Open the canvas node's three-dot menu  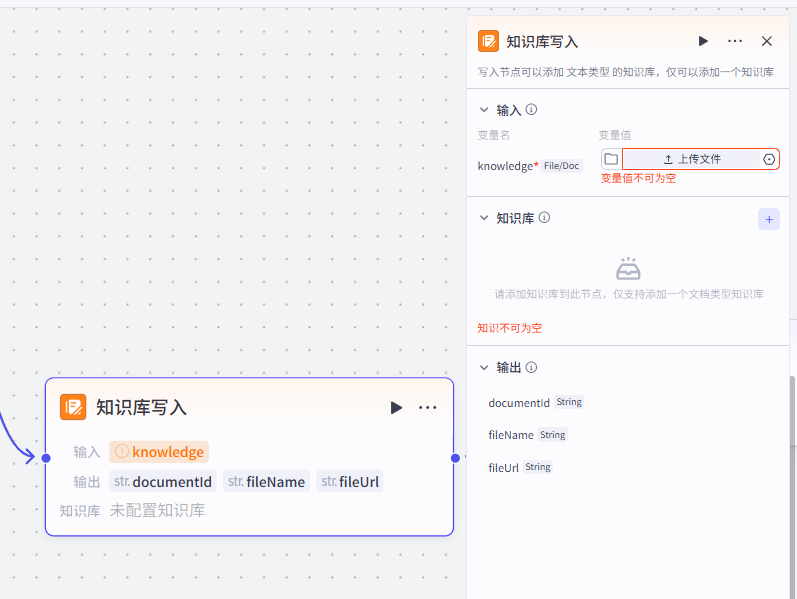click(x=428, y=407)
